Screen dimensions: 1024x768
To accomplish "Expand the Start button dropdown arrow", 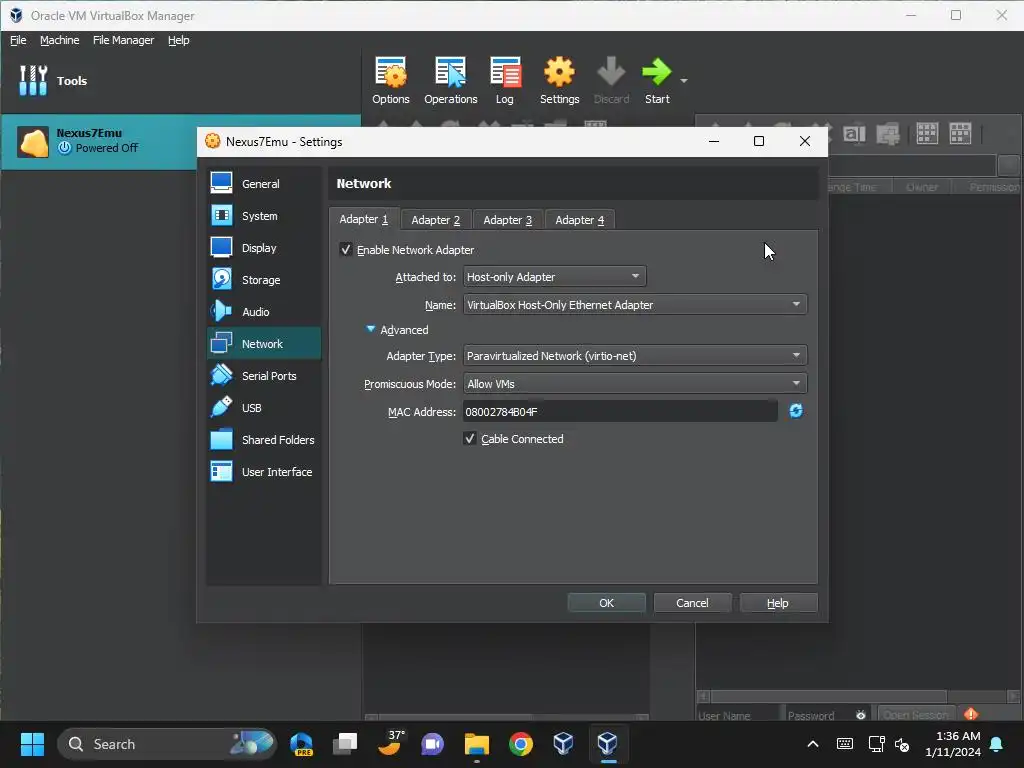I will tap(684, 81).
